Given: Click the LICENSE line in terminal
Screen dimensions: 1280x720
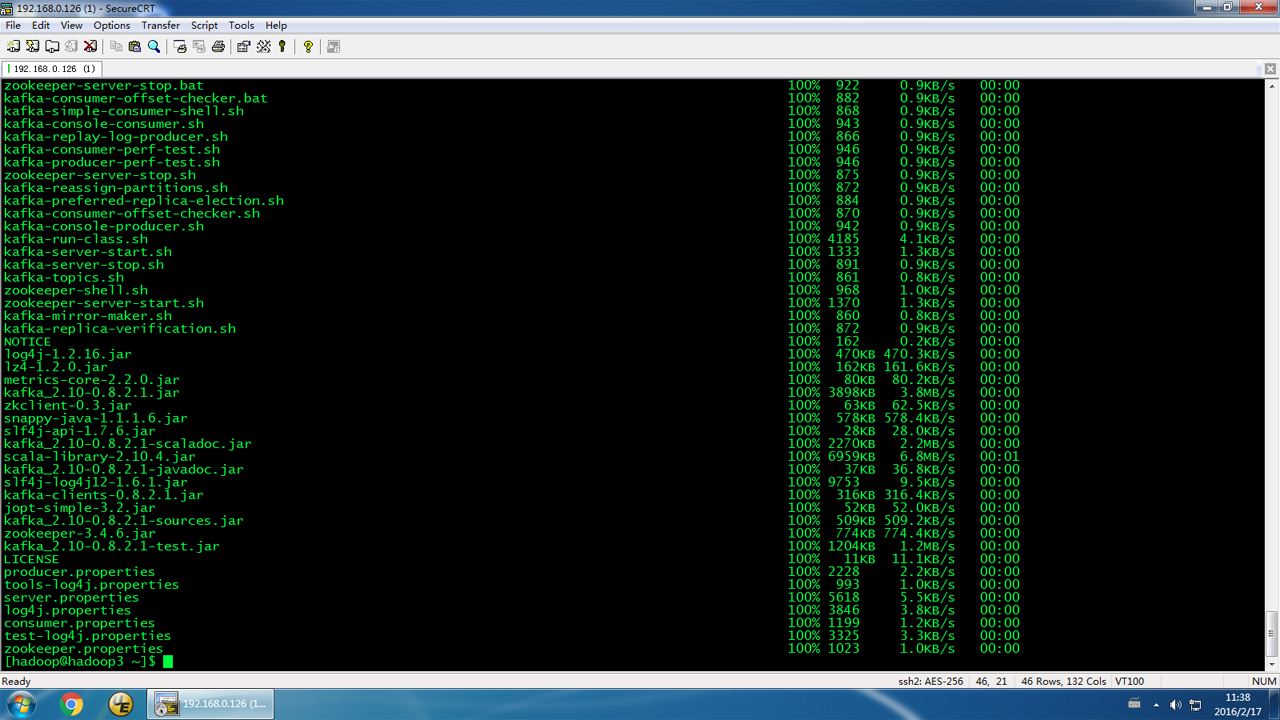Looking at the screenshot, I should [x=31, y=559].
